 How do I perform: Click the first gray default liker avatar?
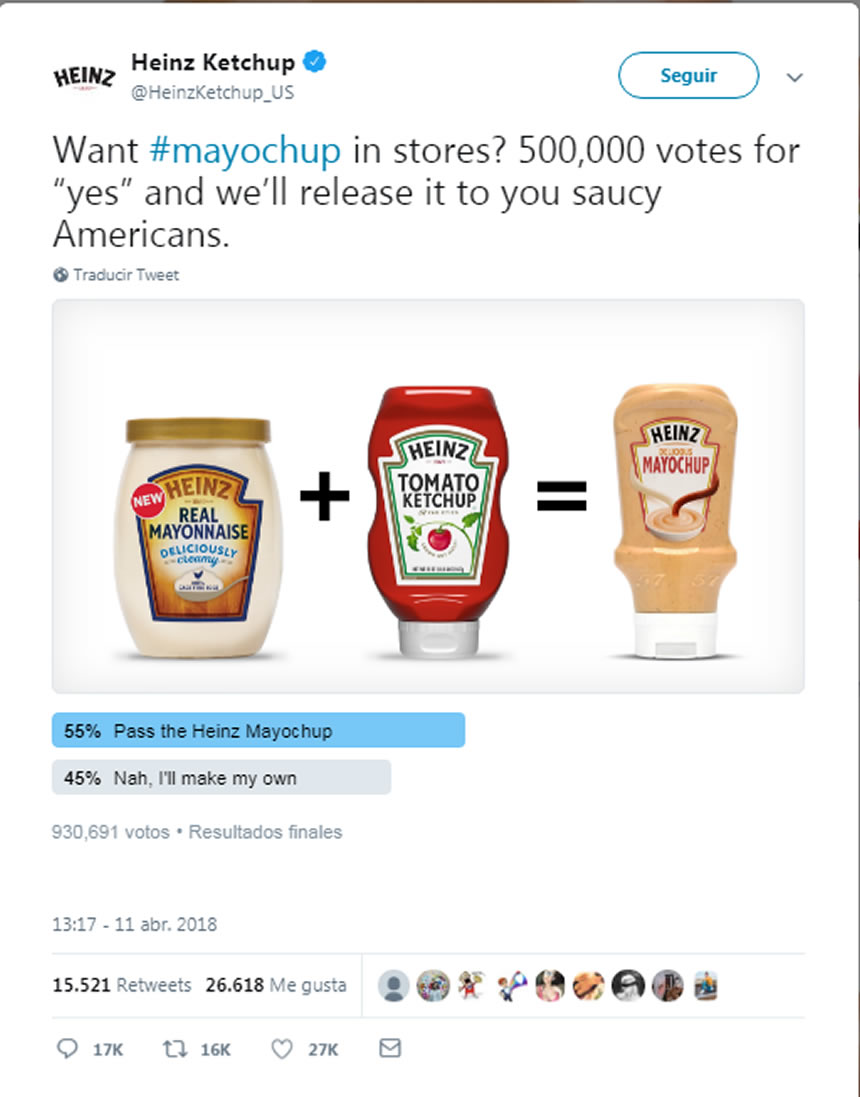pyautogui.click(x=394, y=986)
